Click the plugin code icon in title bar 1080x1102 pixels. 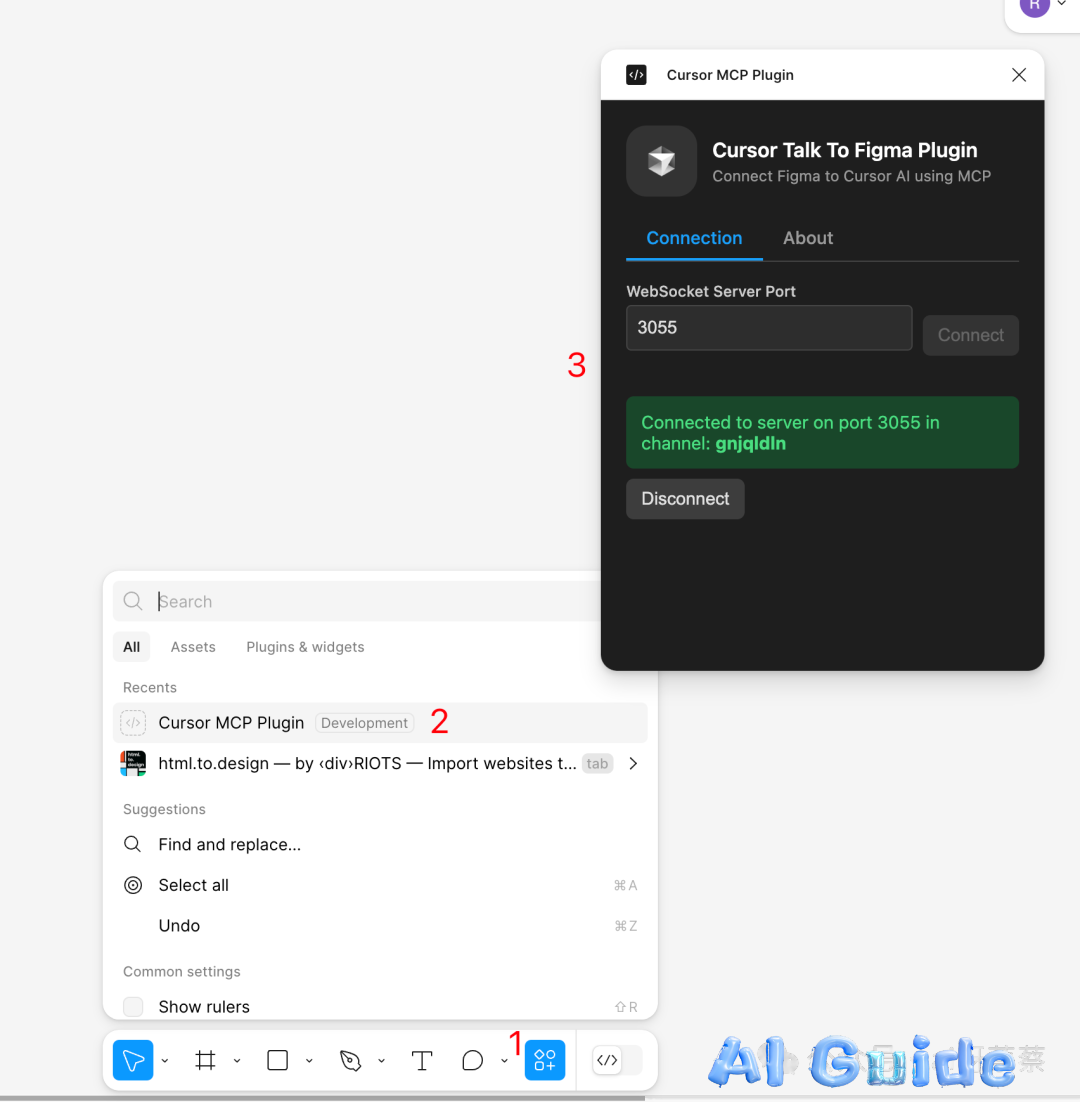pos(636,74)
